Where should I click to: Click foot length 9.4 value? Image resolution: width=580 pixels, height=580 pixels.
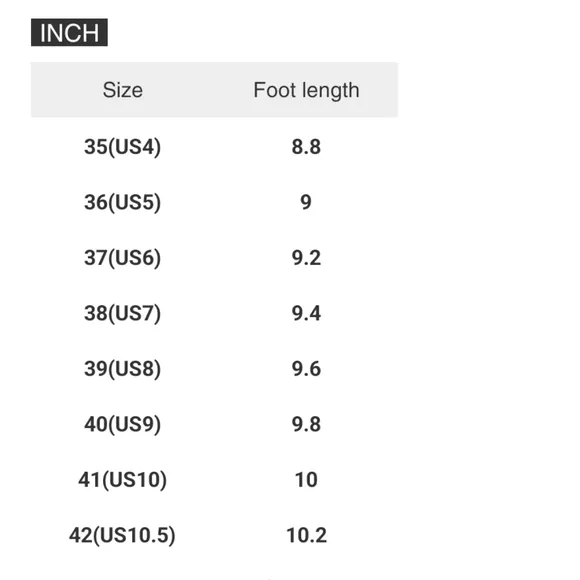[306, 313]
